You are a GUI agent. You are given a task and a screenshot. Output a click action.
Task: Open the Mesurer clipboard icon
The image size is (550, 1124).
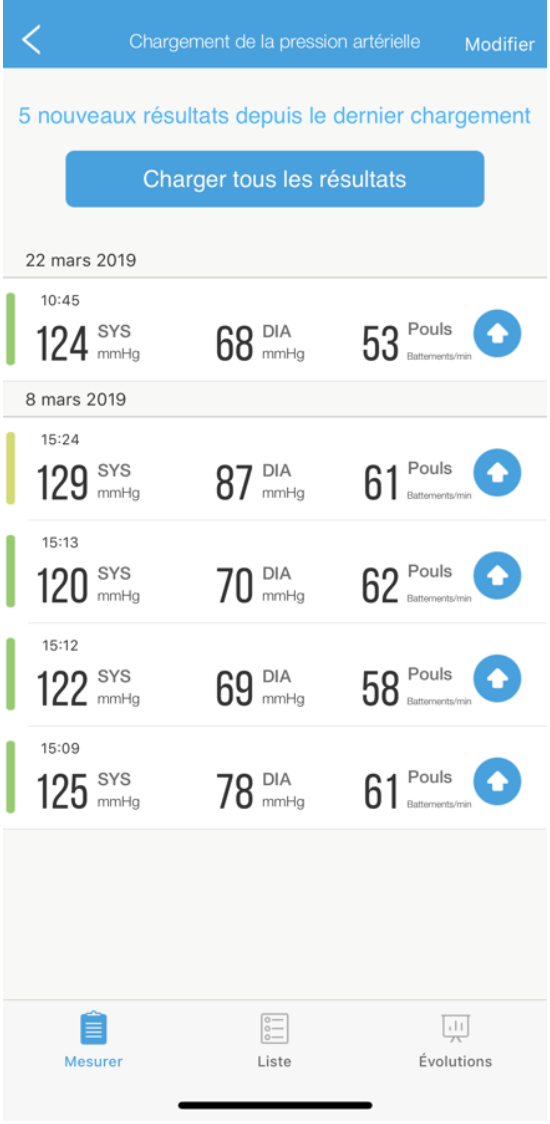(x=94, y=1028)
